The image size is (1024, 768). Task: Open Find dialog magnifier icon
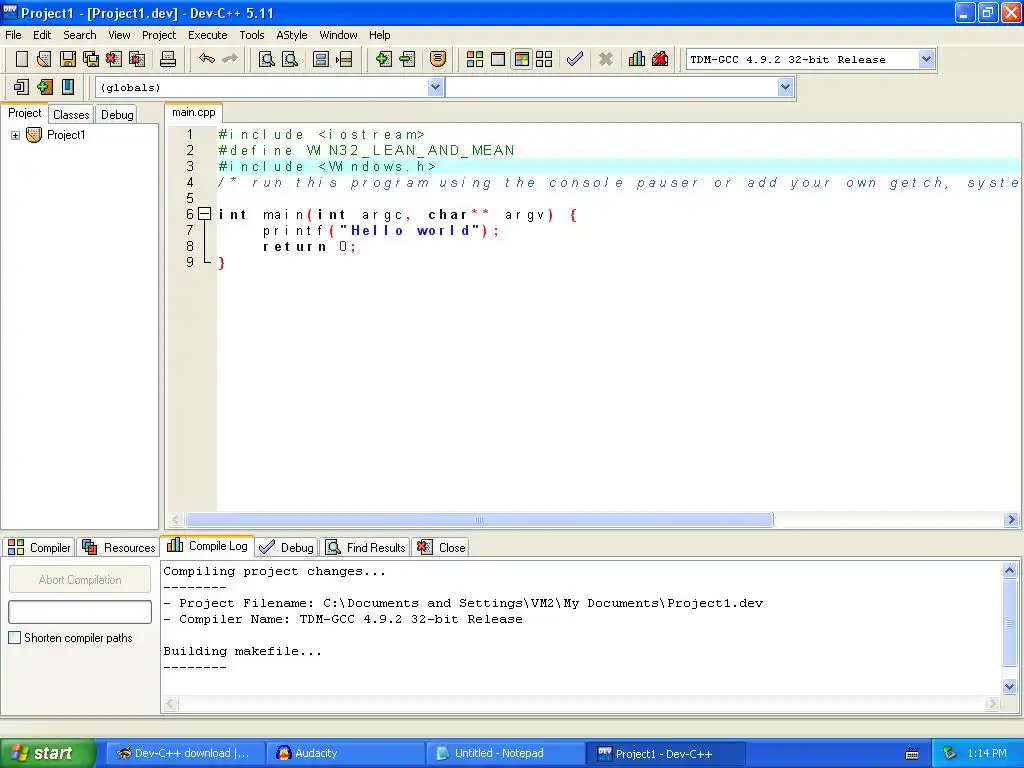266,59
